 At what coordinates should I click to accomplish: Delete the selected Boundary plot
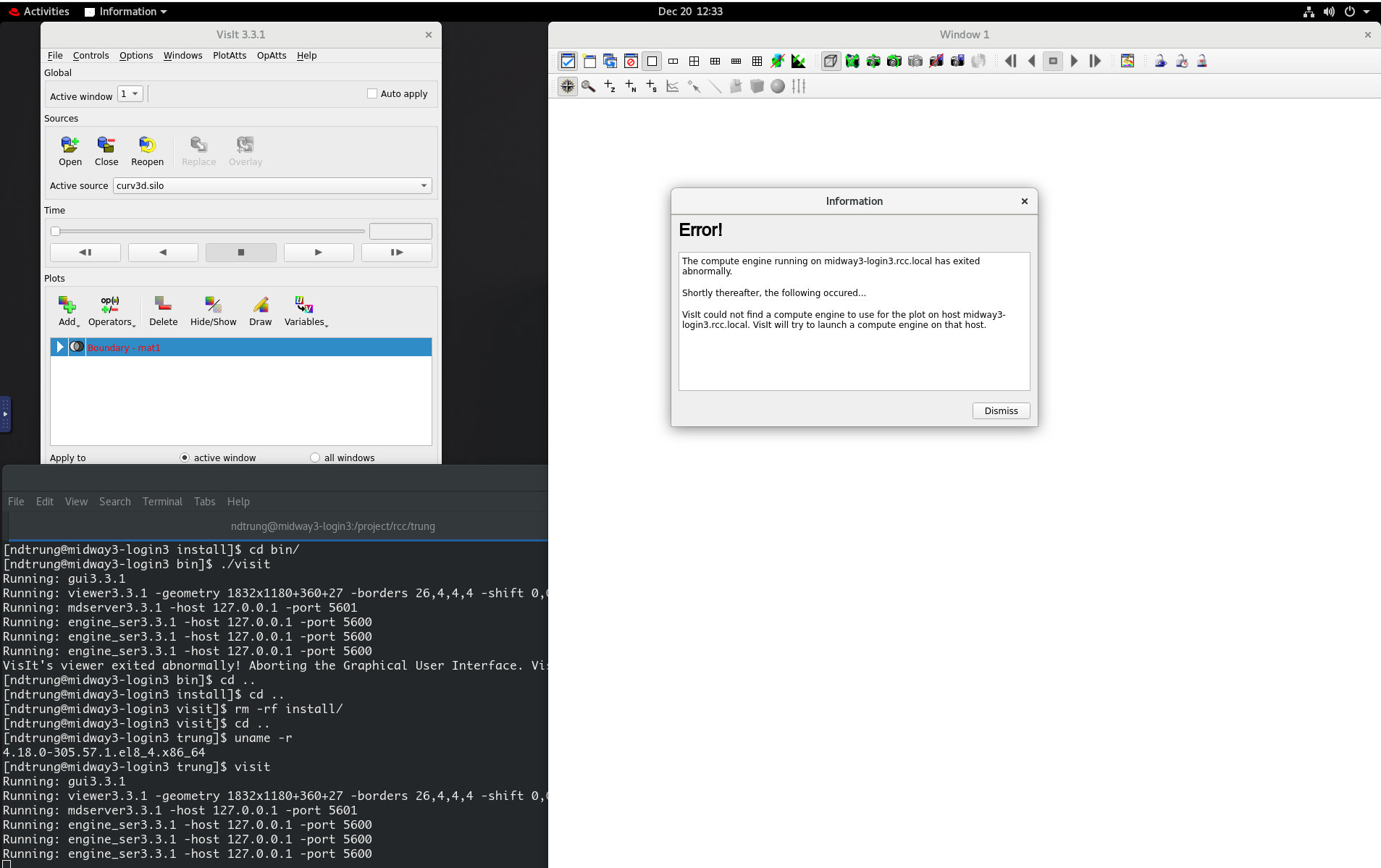point(163,311)
